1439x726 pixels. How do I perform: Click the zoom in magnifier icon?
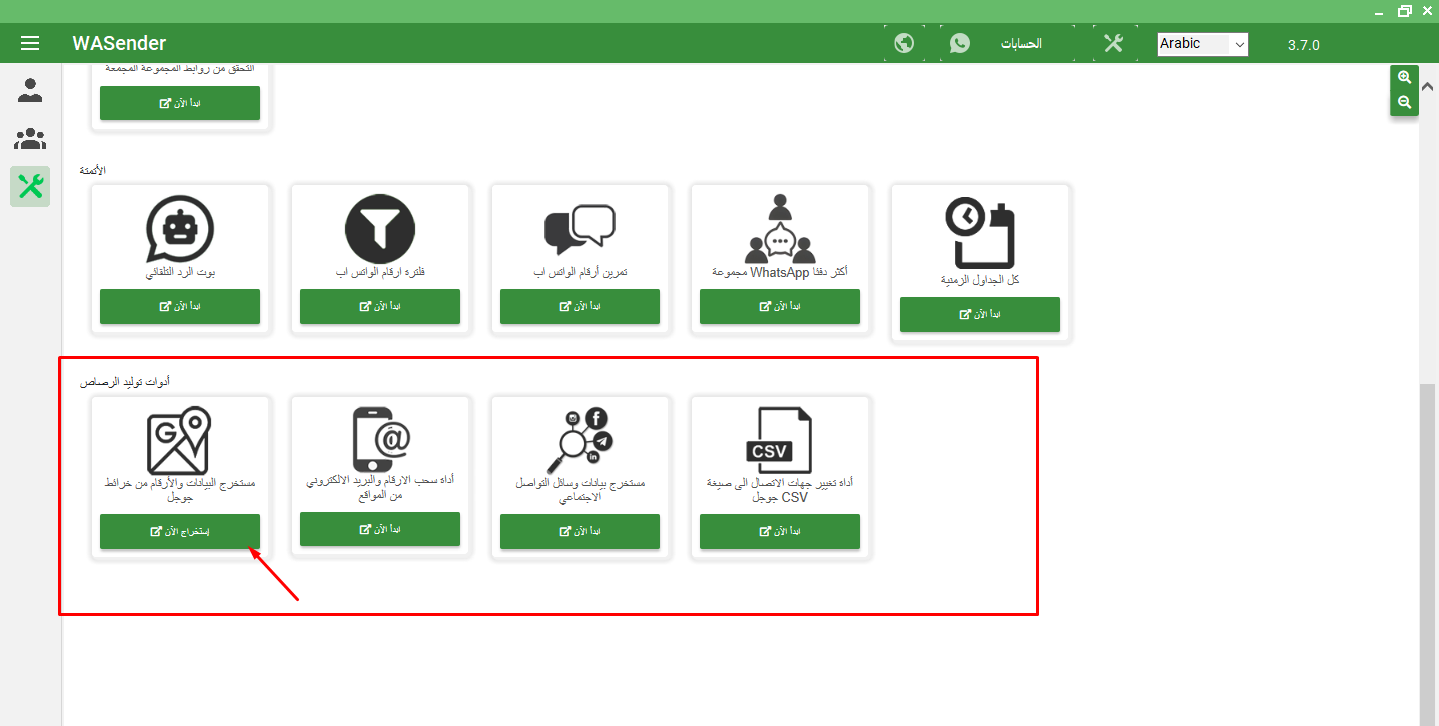pos(1404,78)
